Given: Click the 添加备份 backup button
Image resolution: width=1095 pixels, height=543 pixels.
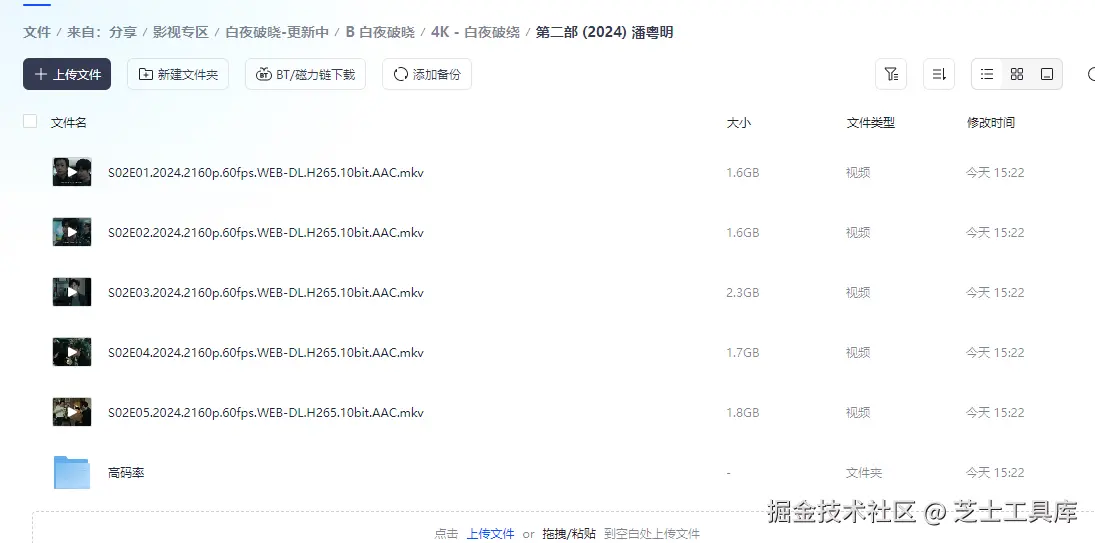Looking at the screenshot, I should pyautogui.click(x=427, y=74).
